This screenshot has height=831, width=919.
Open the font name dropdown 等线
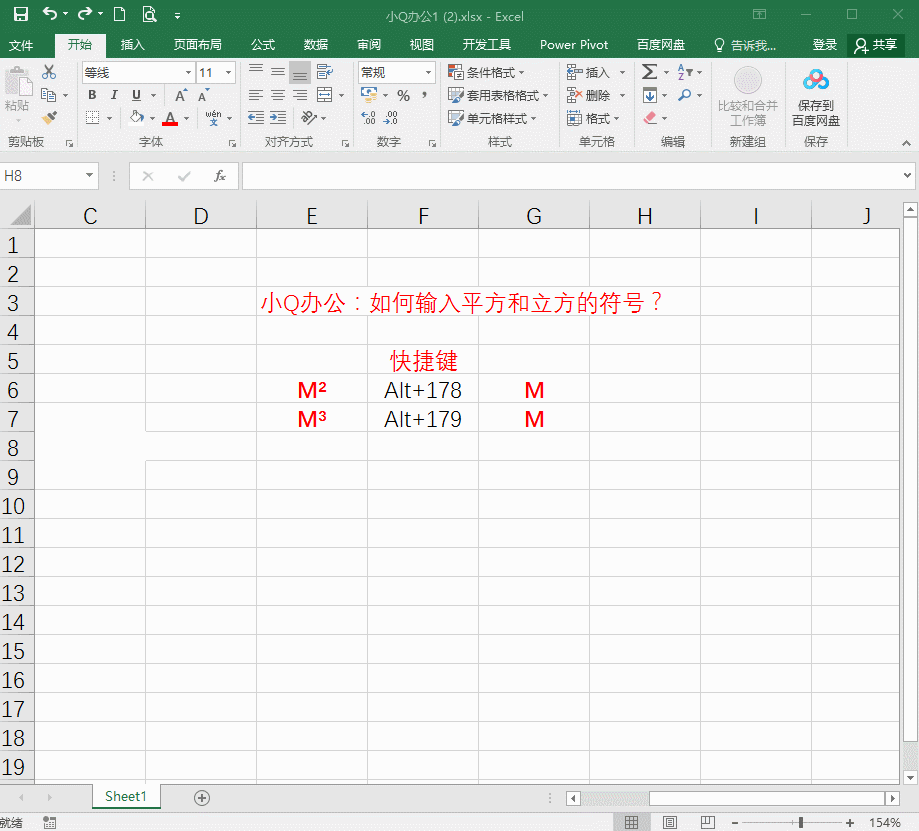point(188,73)
